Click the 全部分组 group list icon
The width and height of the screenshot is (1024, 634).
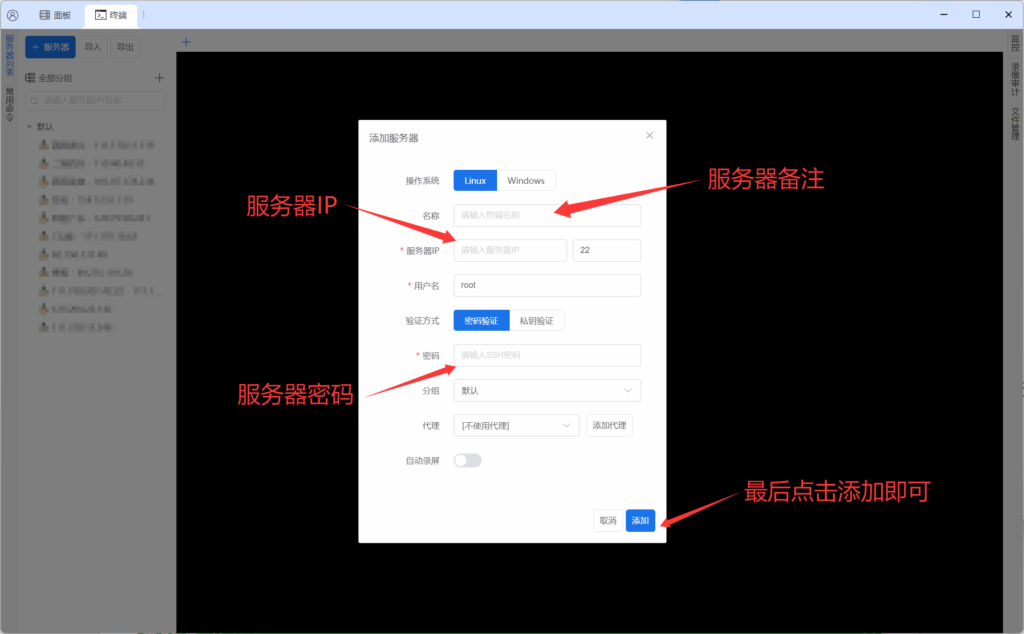[x=30, y=78]
